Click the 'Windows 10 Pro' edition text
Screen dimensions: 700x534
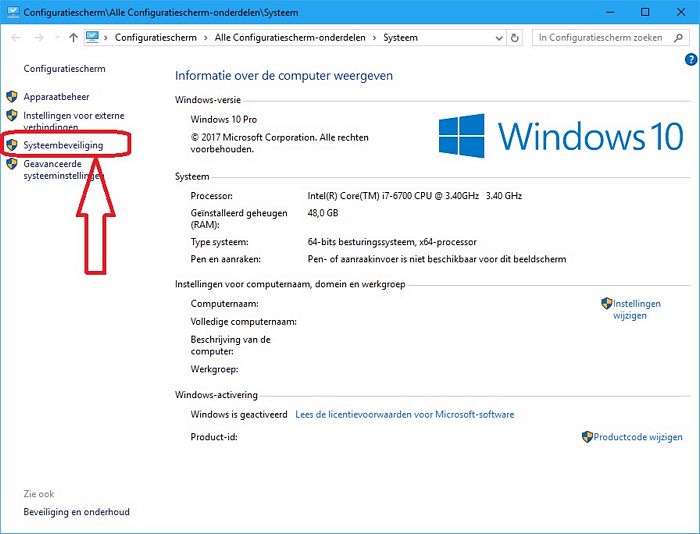click(x=224, y=119)
